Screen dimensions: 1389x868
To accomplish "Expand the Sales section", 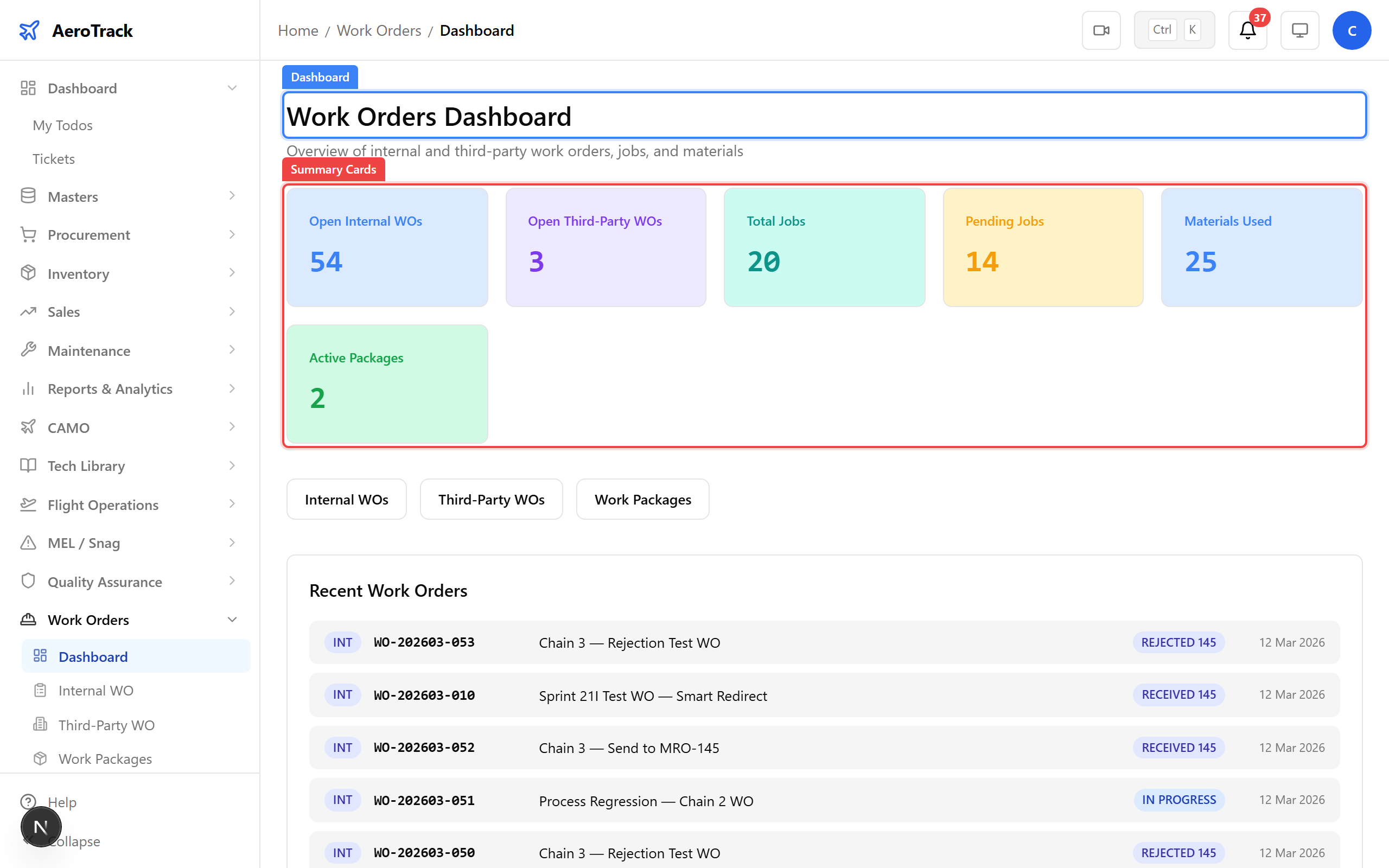I will tap(232, 311).
